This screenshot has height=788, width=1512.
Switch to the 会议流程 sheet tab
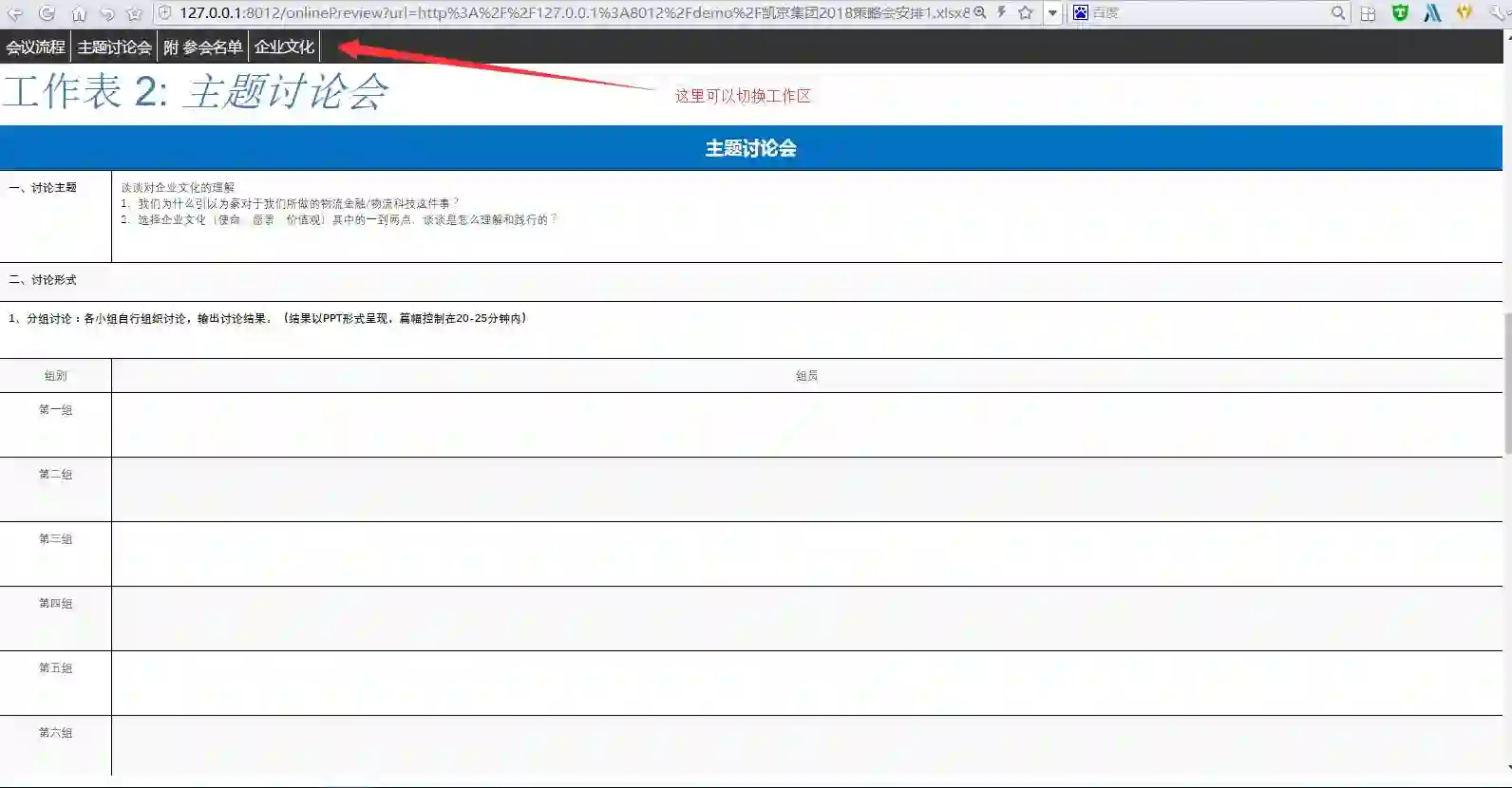point(35,47)
